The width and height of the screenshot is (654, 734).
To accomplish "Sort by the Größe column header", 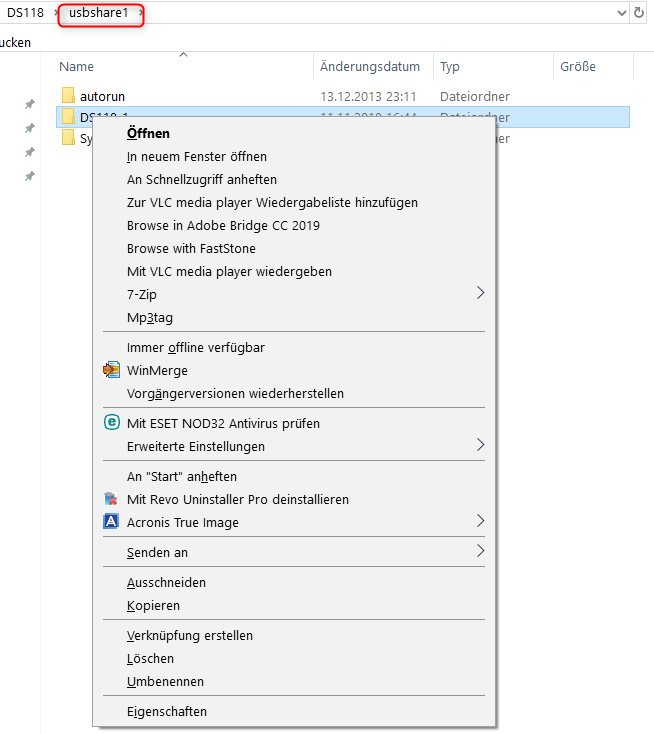I will (578, 66).
